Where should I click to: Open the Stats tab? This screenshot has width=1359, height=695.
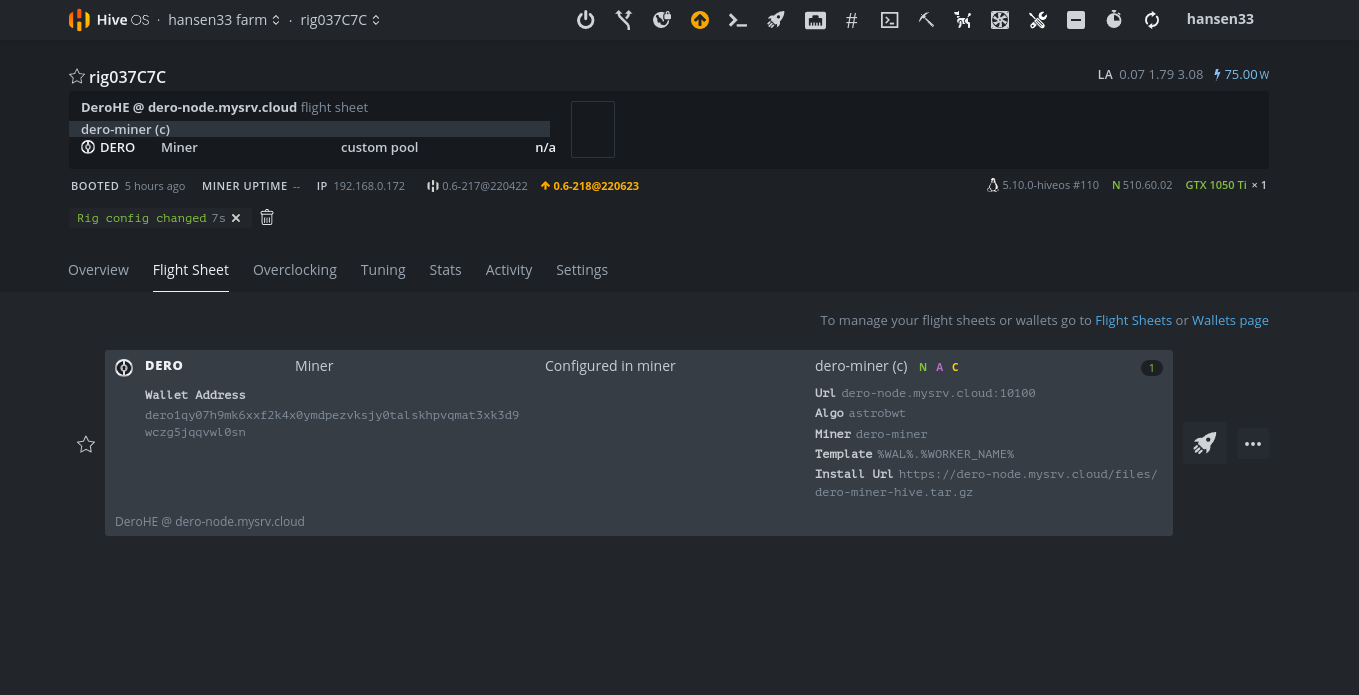coord(445,270)
